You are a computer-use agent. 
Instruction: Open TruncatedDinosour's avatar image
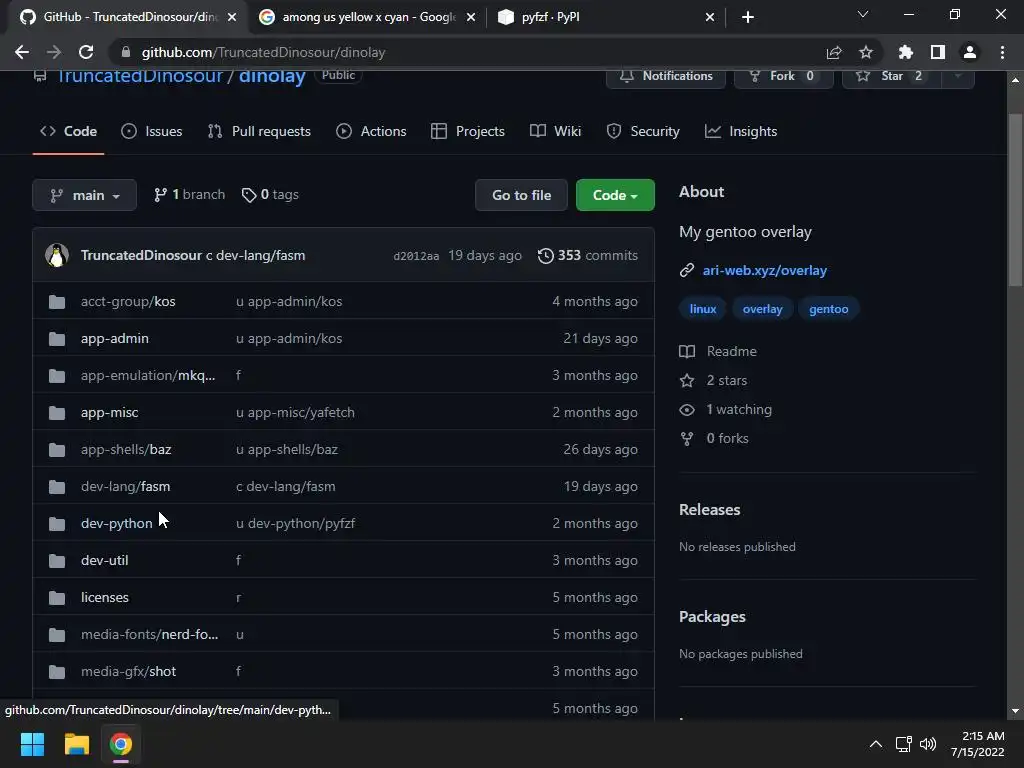pos(57,255)
